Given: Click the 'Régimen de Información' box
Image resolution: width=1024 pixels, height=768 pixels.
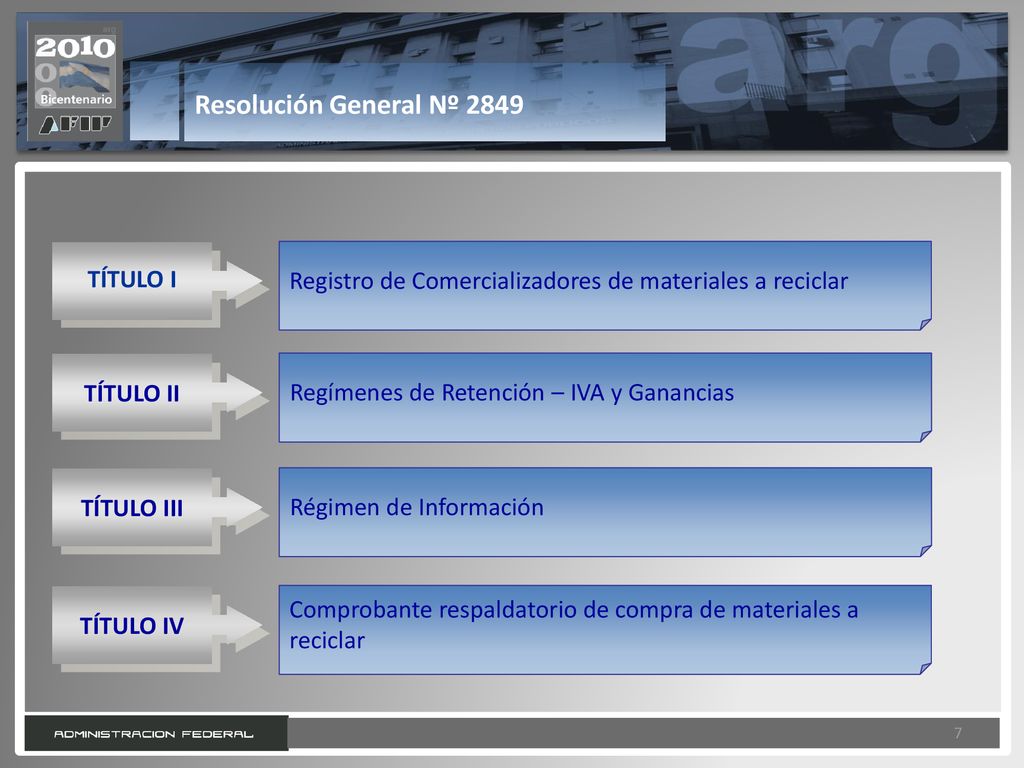Looking at the screenshot, I should click(x=605, y=512).
